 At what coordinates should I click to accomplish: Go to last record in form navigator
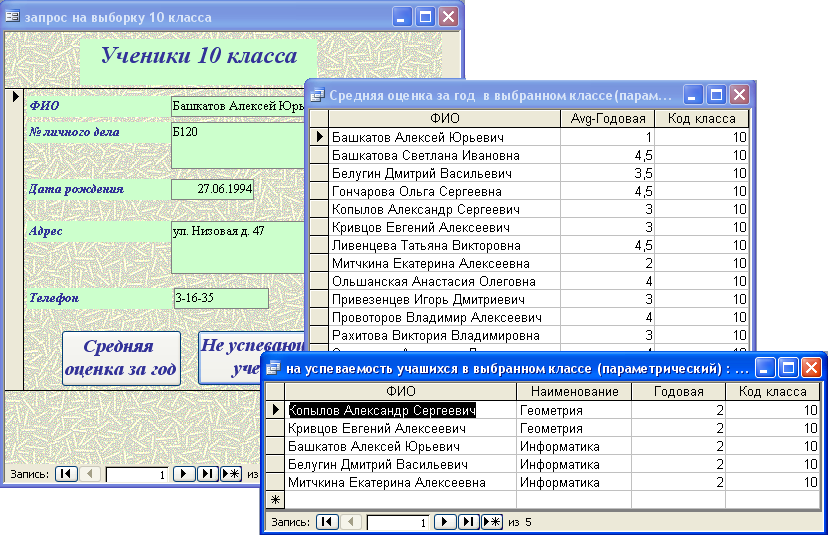pos(207,474)
